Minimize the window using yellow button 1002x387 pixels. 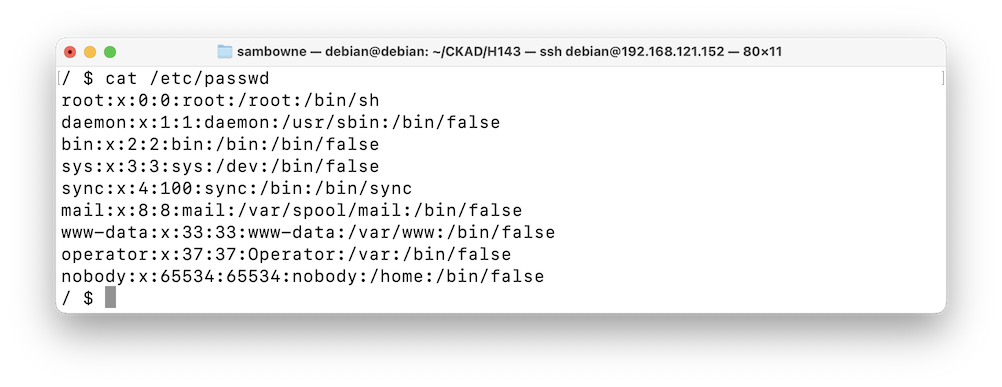point(90,52)
